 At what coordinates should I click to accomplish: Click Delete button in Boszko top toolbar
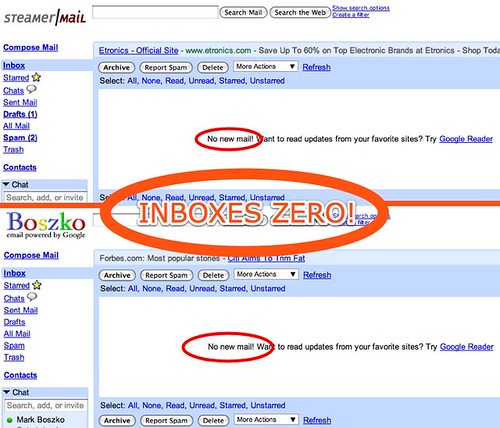point(213,275)
